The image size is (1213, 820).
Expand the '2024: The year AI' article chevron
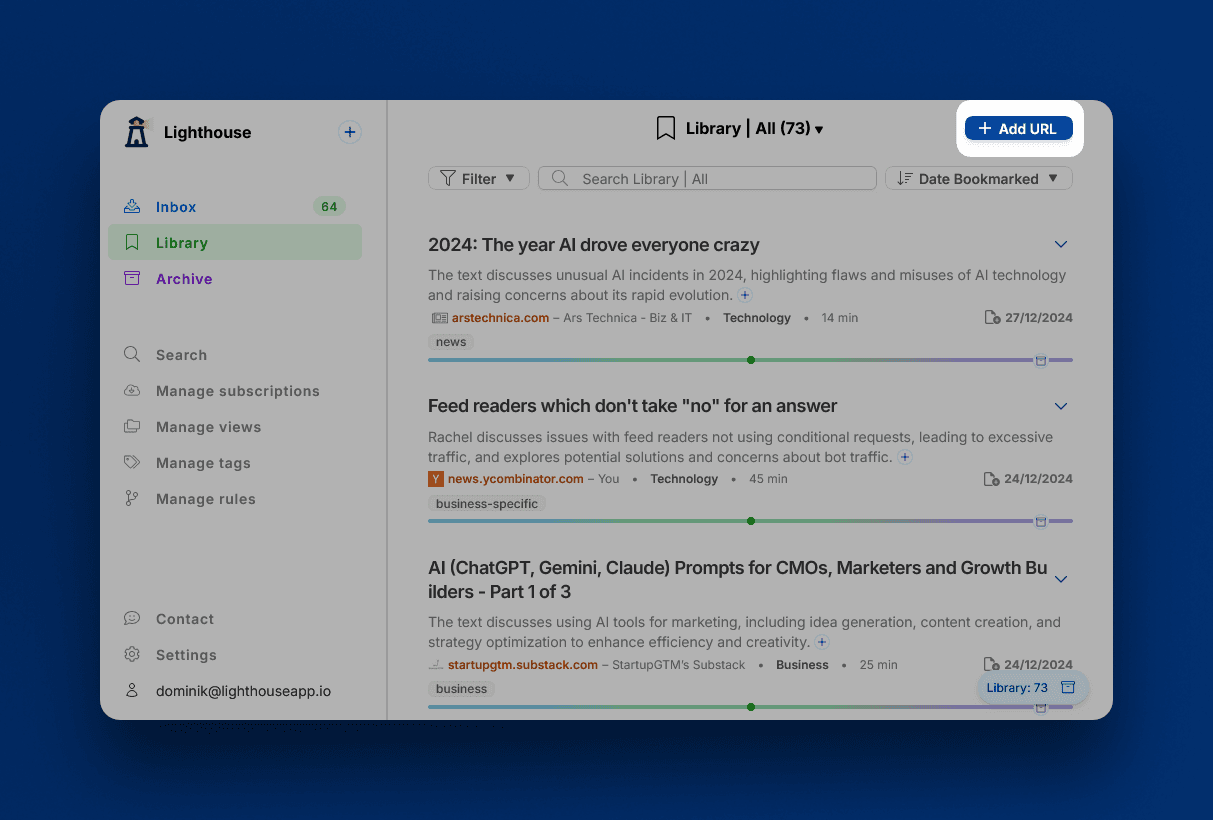pos(1061,245)
